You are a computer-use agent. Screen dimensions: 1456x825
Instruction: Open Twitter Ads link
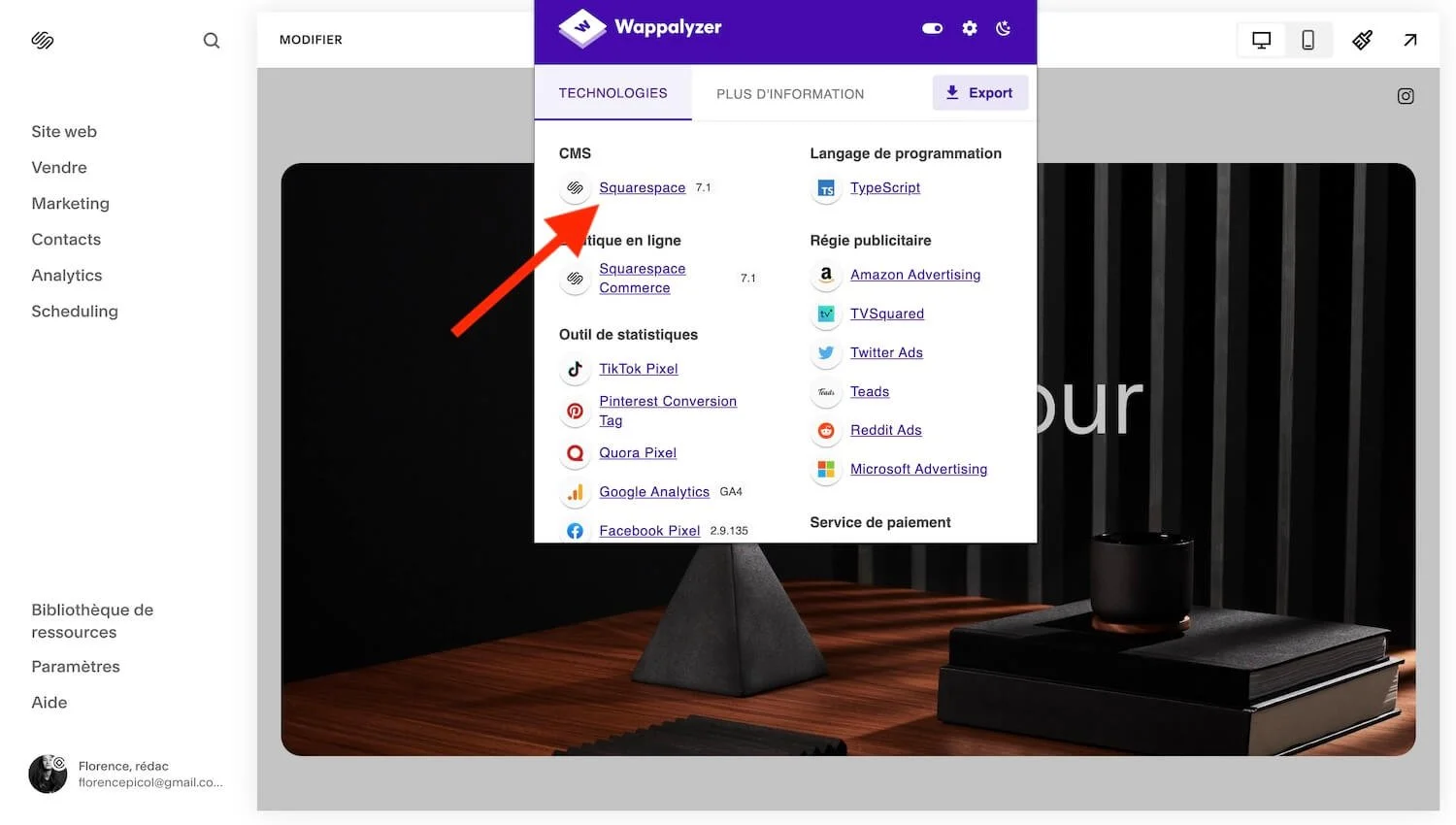[886, 352]
